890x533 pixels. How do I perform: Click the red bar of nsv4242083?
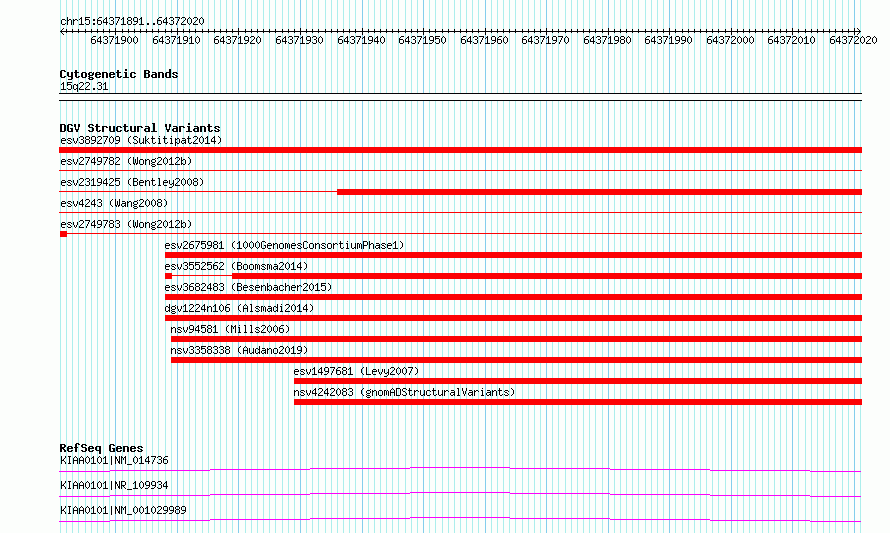click(578, 402)
